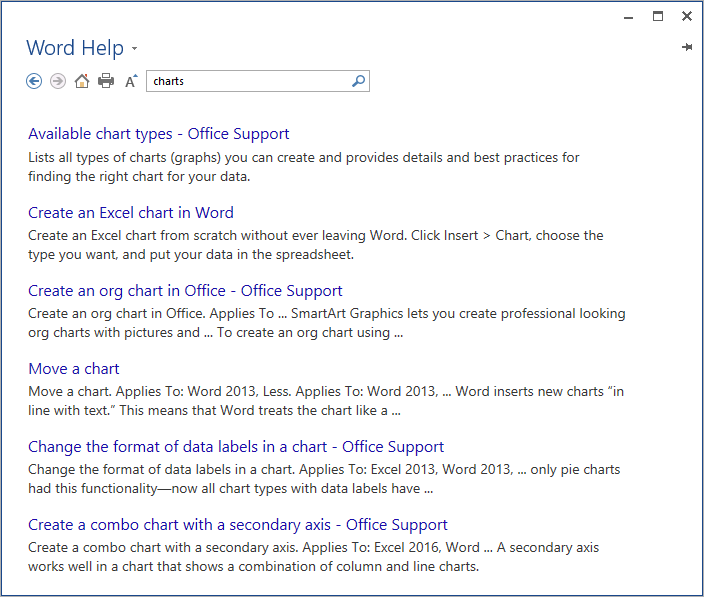
Task: Click text 'Move a chart. Applies To: Word 2013'
Action: (x=142, y=391)
